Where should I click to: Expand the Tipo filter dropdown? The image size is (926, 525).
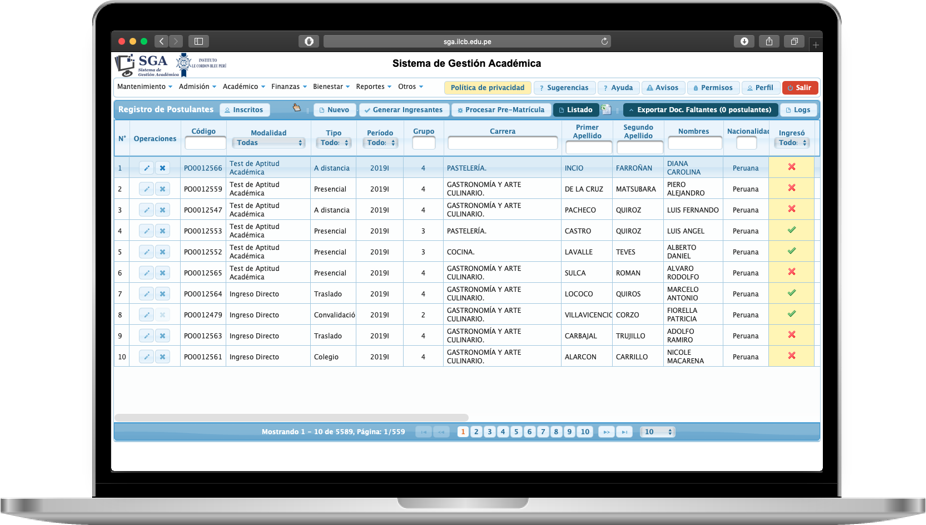tap(334, 143)
